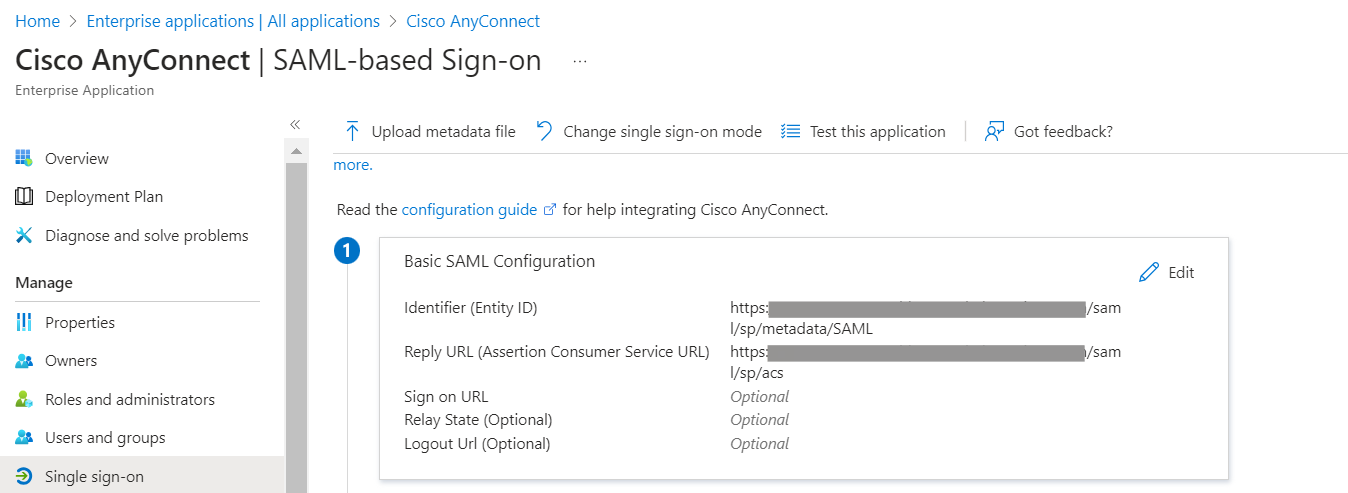Collapse the sidebar with double chevron
Image resolution: width=1348 pixels, height=493 pixels.
click(295, 124)
